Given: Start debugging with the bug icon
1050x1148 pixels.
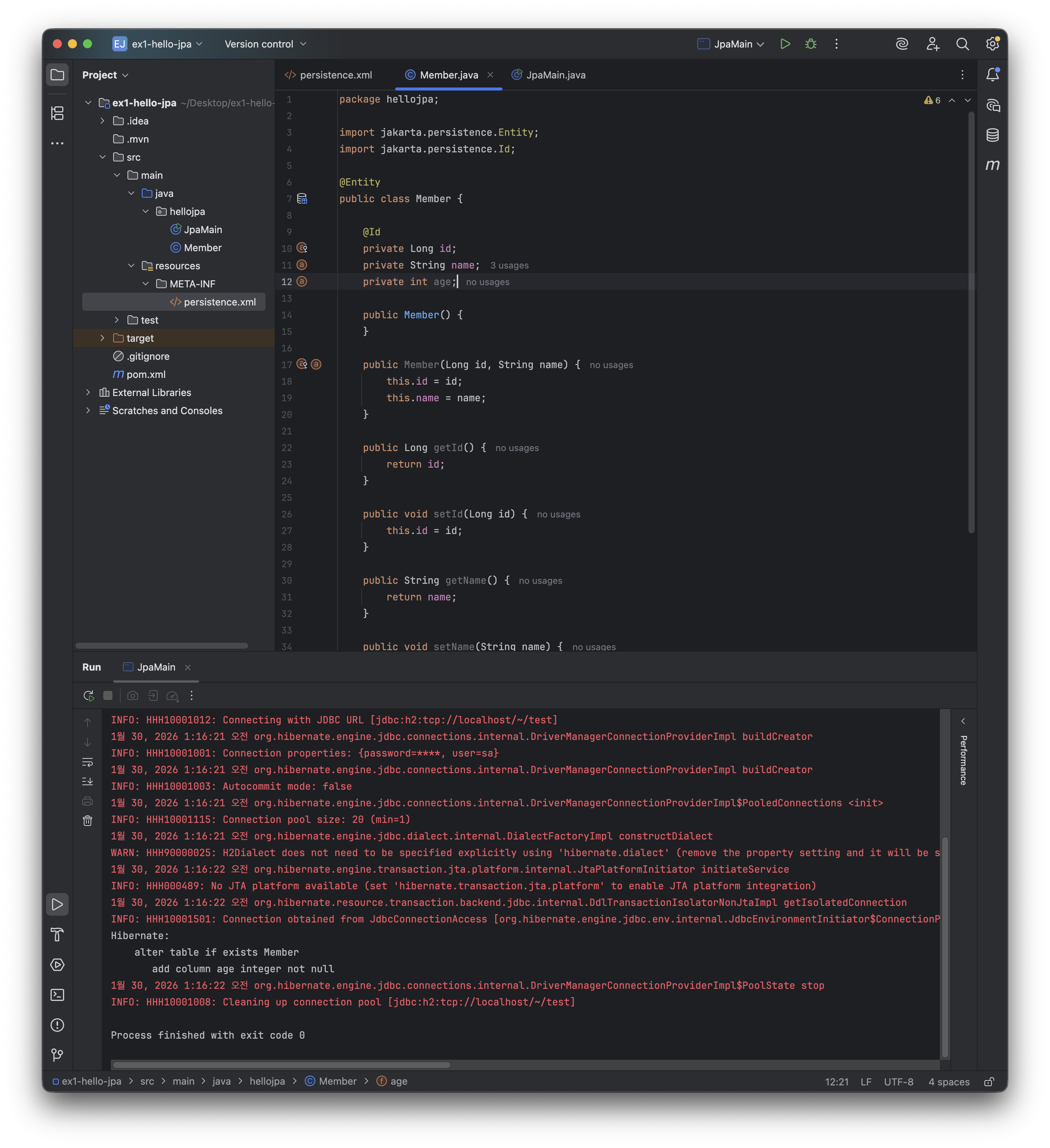Looking at the screenshot, I should pyautogui.click(x=811, y=44).
